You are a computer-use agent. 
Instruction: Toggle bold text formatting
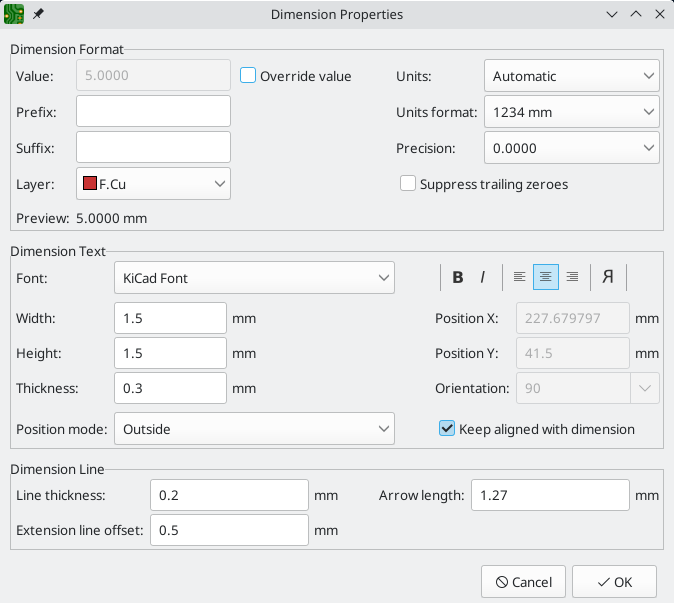pos(458,277)
